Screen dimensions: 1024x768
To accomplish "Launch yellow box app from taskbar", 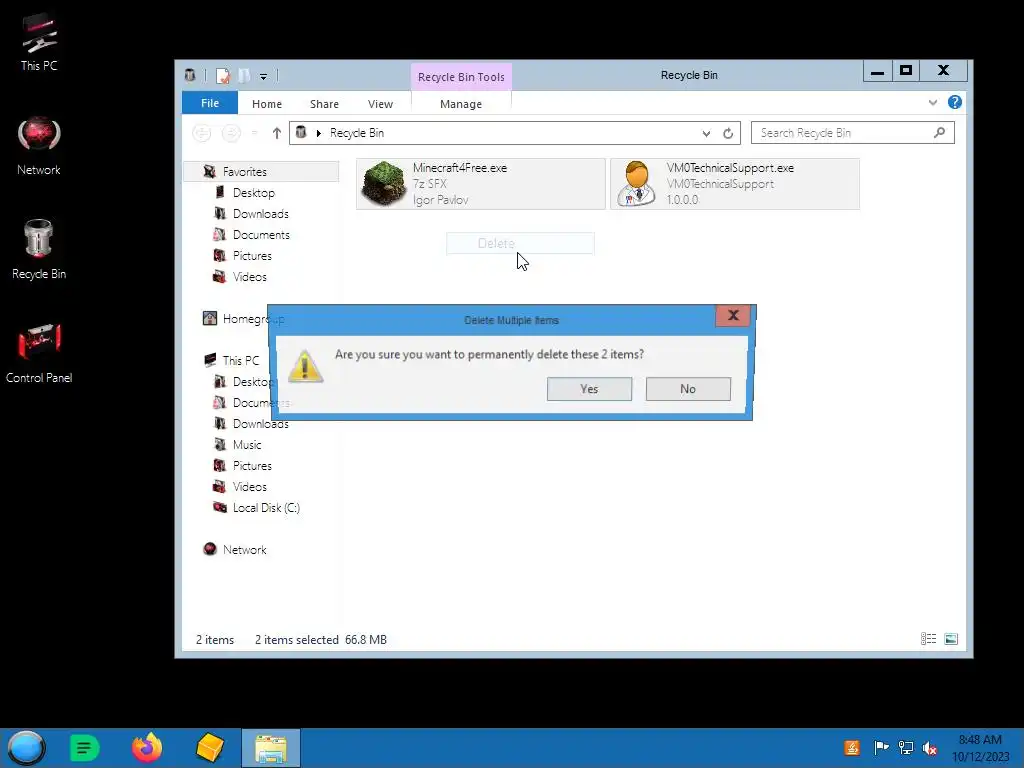I will tap(210, 748).
